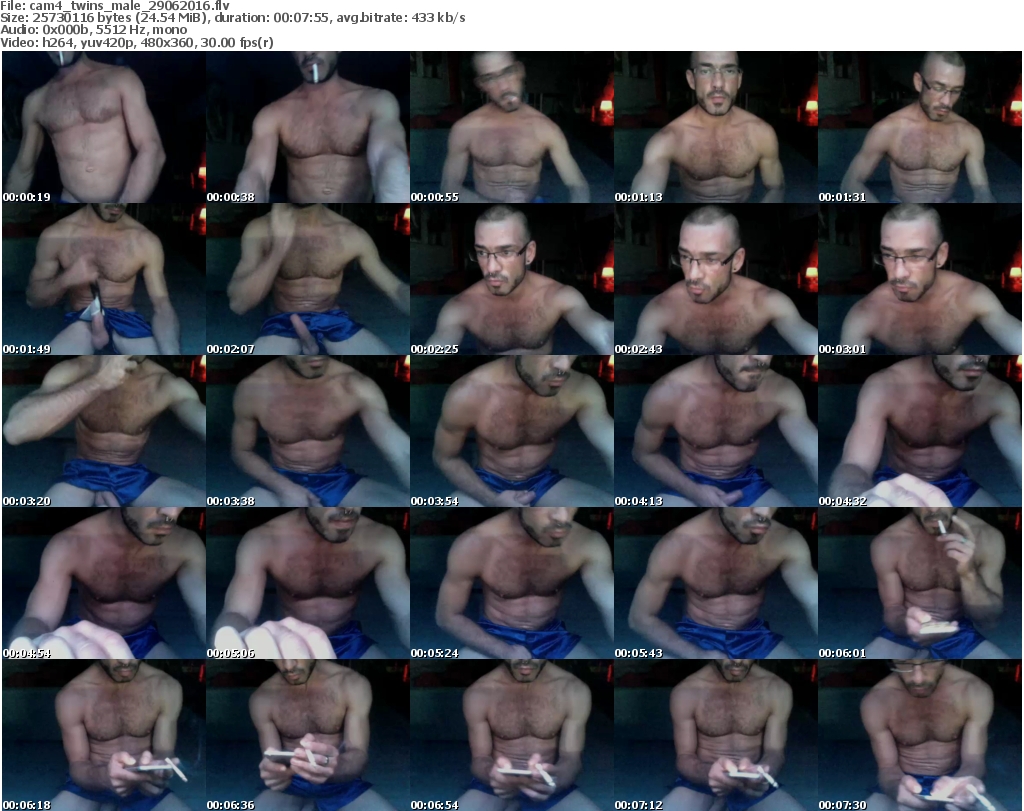Open the frame with timestamp 00:05:06
This screenshot has width=1024, height=811.
pyautogui.click(x=308, y=584)
